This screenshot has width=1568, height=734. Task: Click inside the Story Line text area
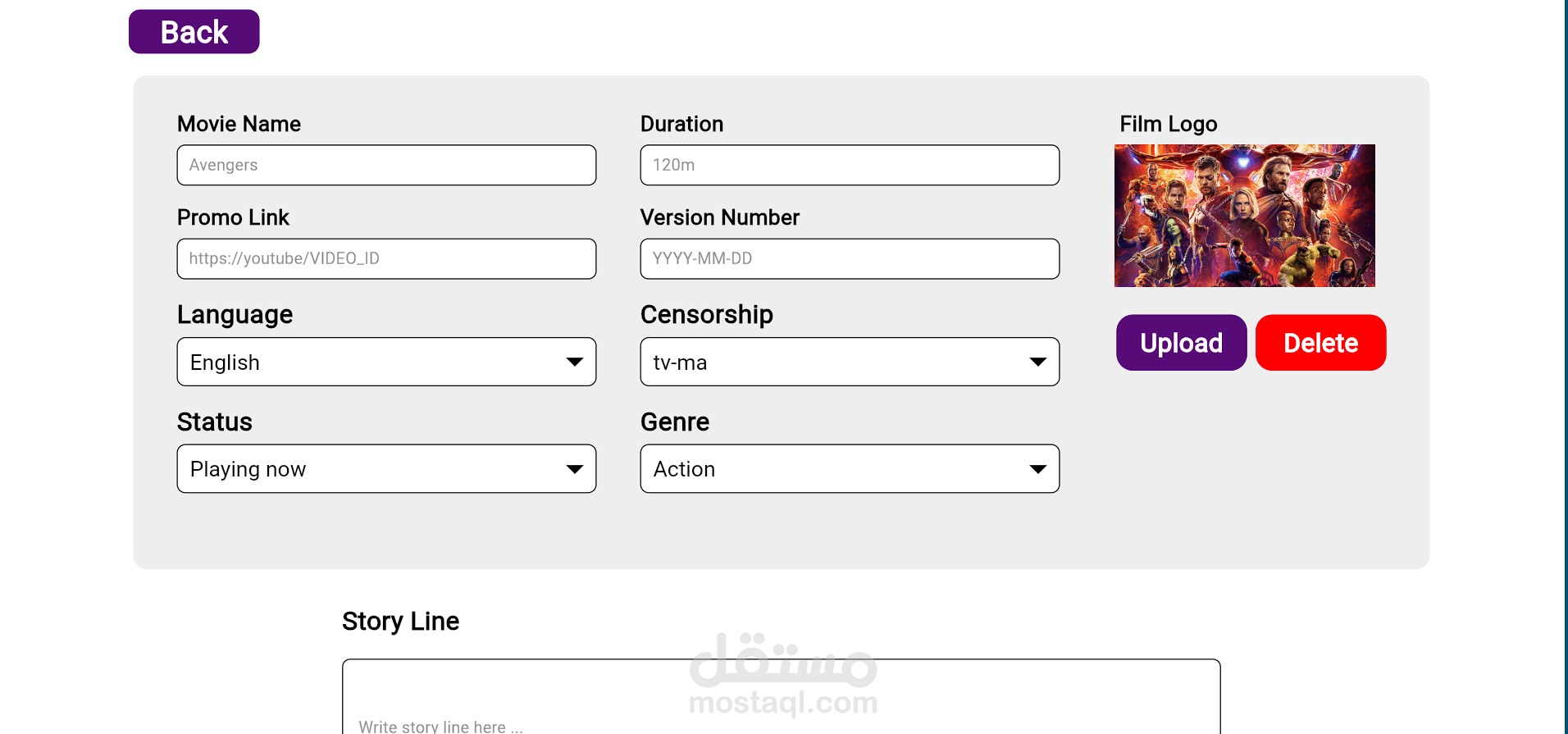tap(782, 697)
